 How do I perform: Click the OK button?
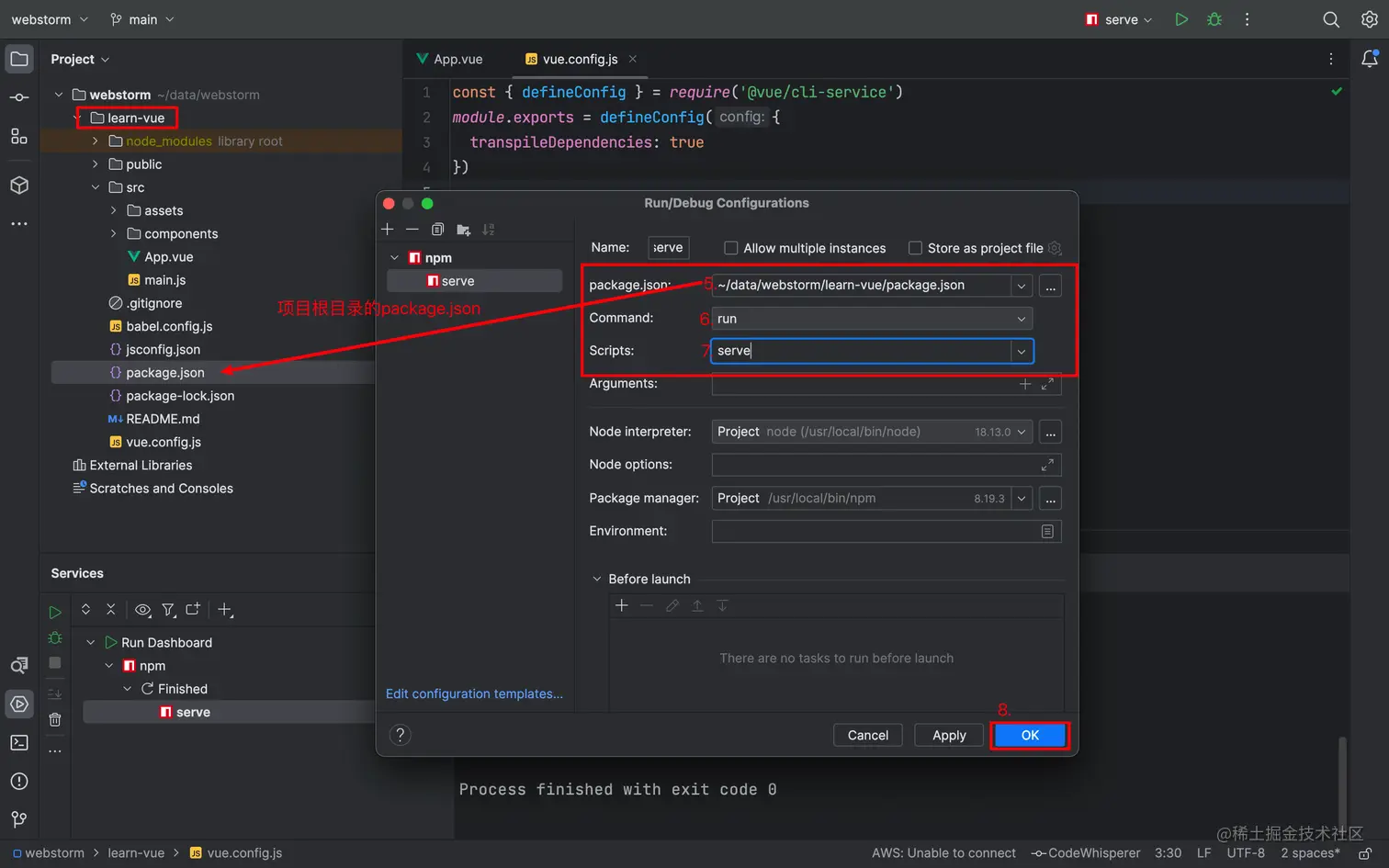pyautogui.click(x=1030, y=736)
